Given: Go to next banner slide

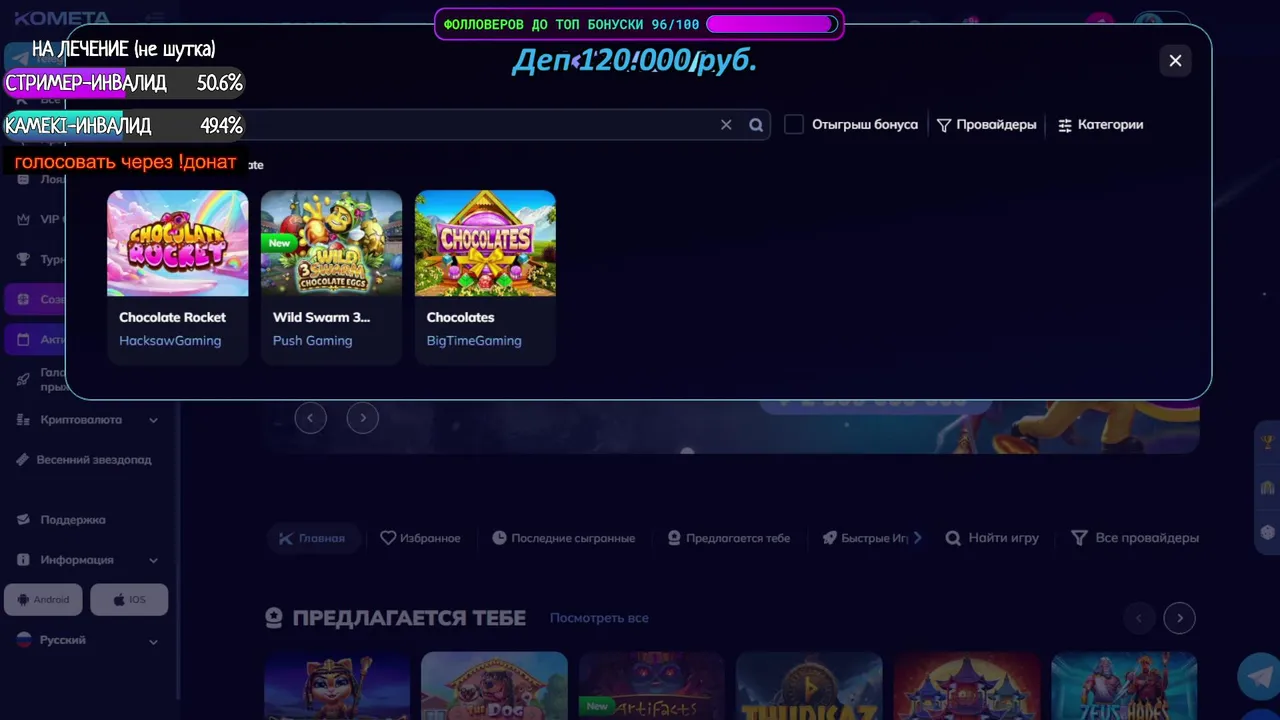Looking at the screenshot, I should click(363, 418).
